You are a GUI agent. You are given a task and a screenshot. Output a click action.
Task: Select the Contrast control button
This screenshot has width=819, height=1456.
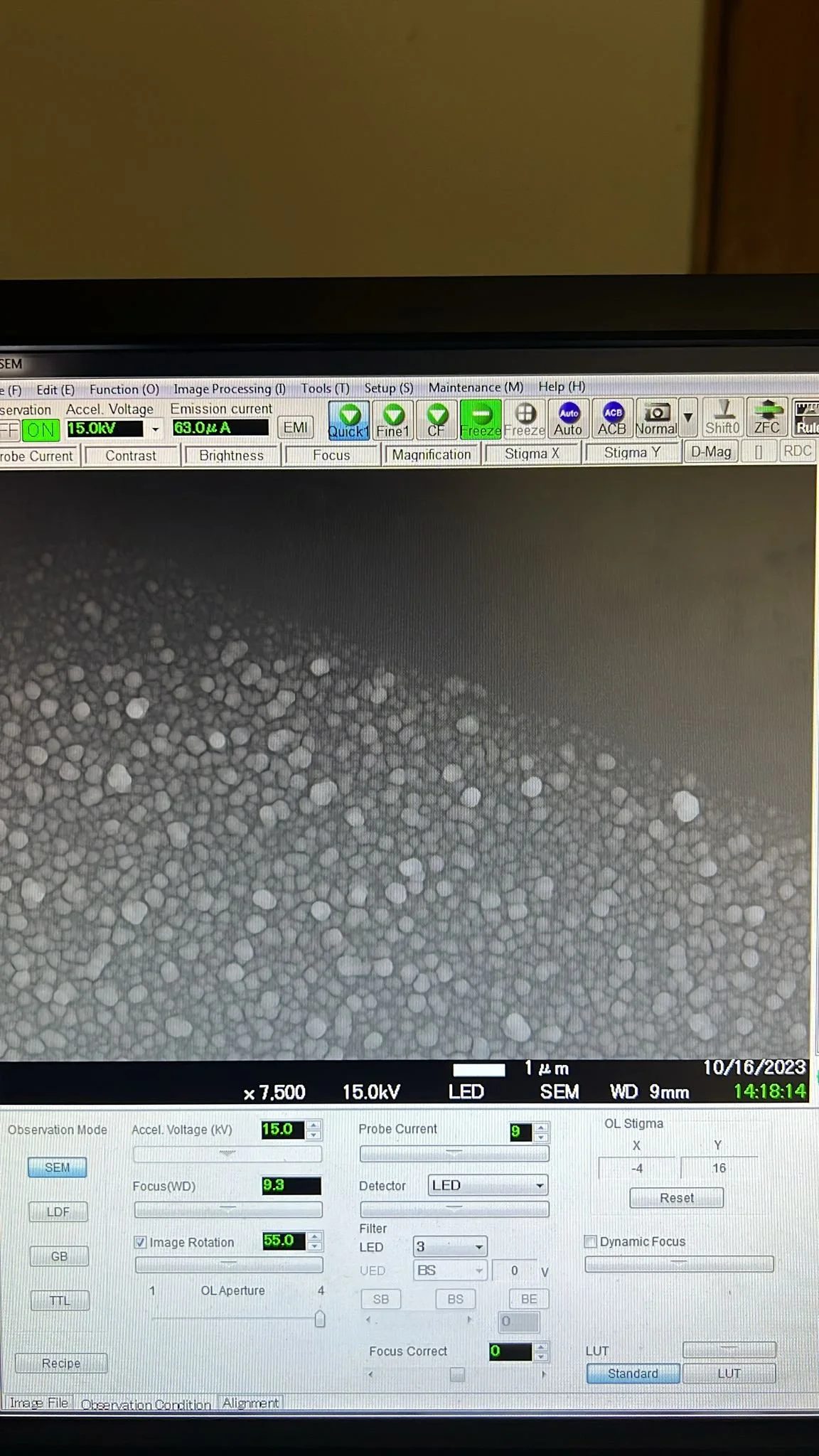(131, 456)
